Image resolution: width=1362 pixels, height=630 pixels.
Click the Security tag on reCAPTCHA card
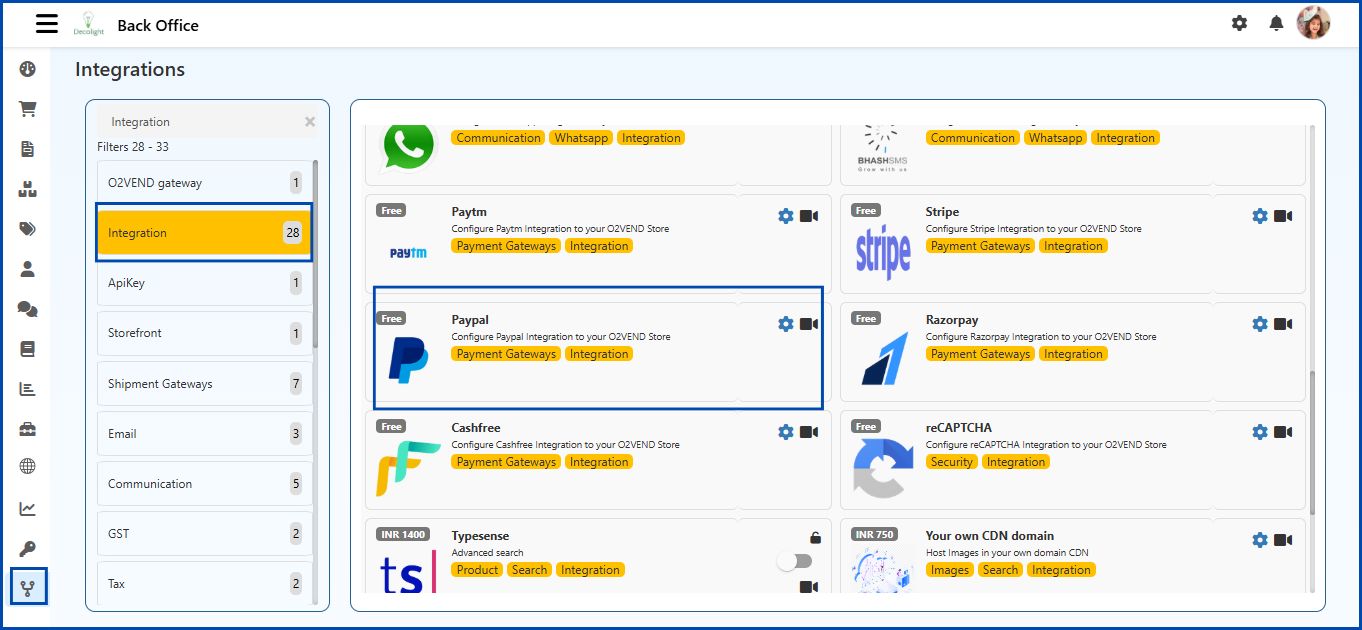pyautogui.click(x=951, y=461)
